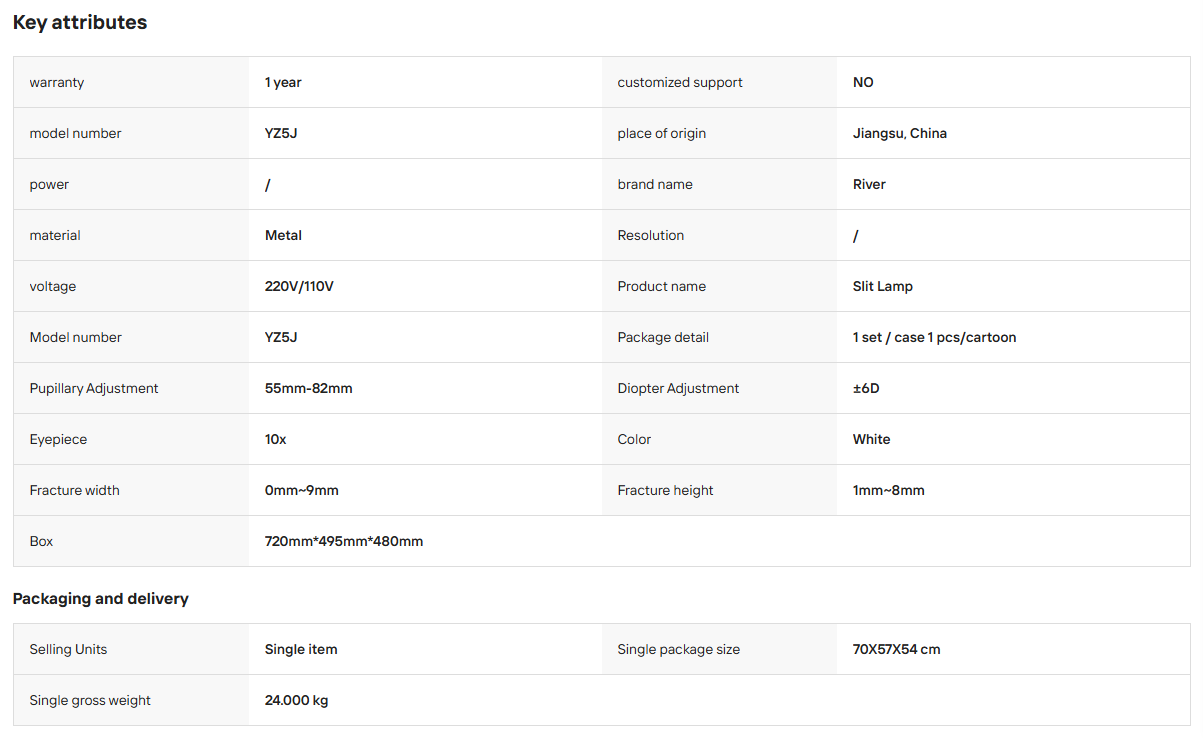Viewport: 1203px width, 742px height.
Task: Select the warranty value 1 year
Action: (x=283, y=82)
